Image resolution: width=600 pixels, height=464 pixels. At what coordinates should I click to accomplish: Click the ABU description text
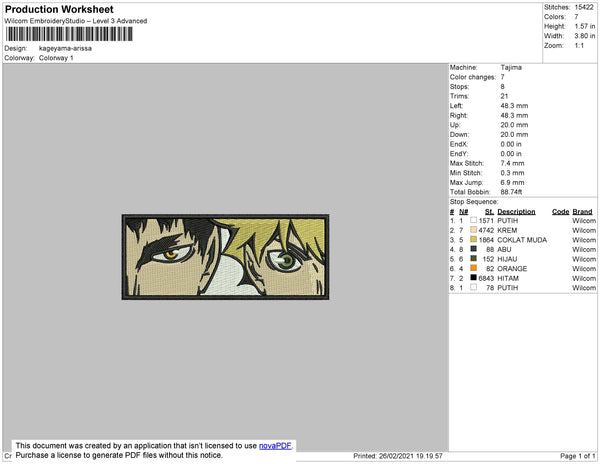[x=504, y=249]
